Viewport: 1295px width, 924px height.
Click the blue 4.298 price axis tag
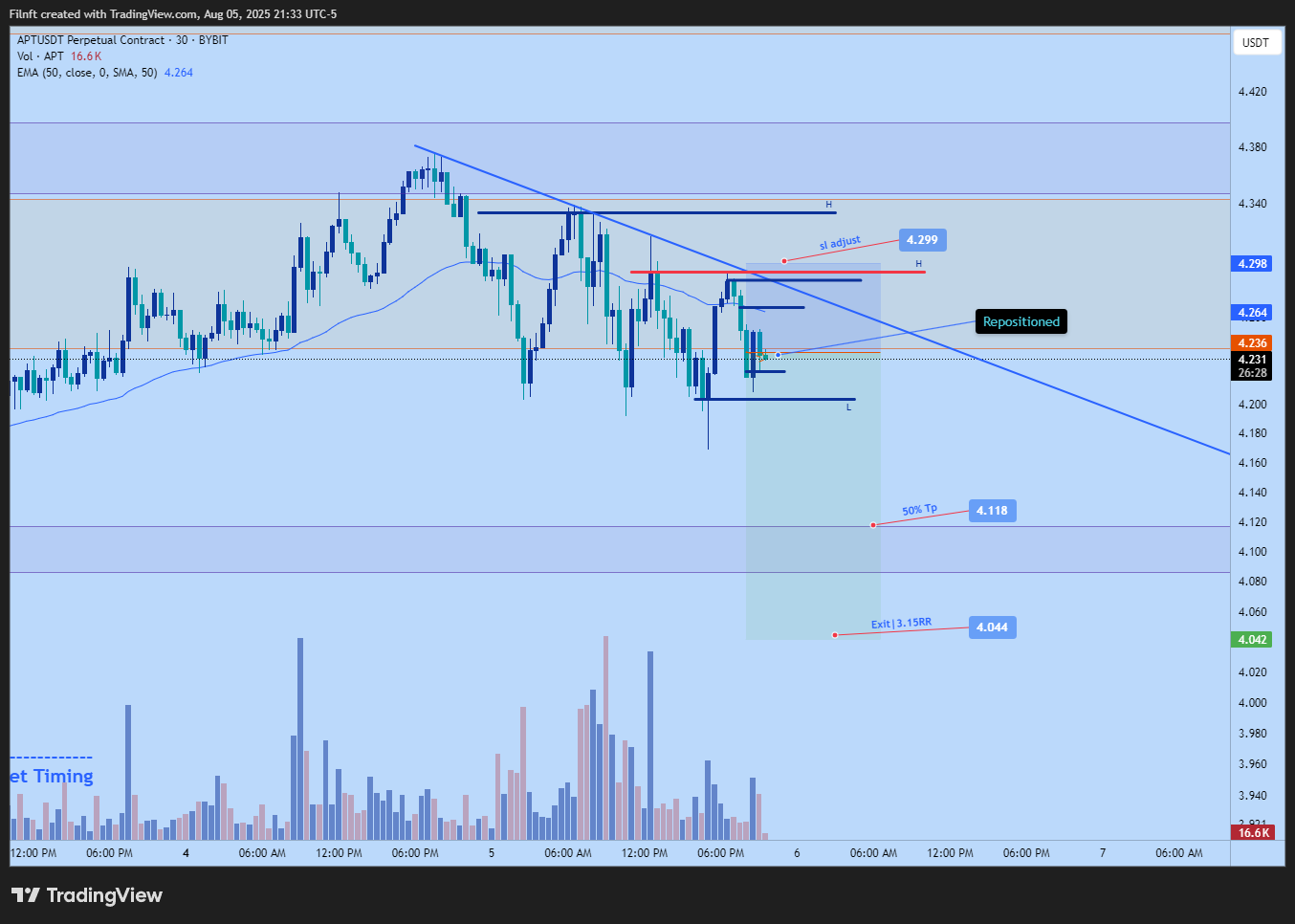click(x=1252, y=264)
